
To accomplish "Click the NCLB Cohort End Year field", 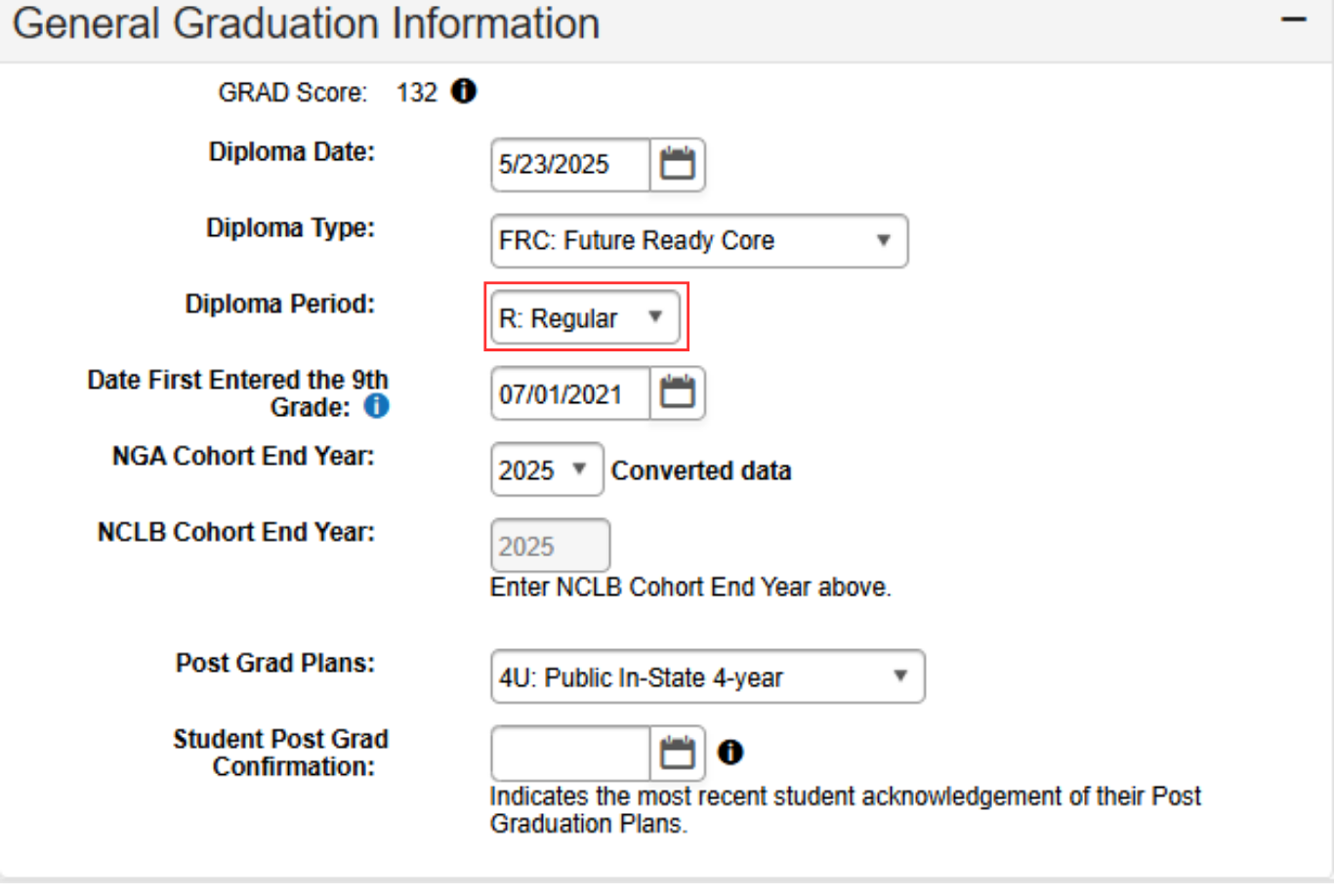I will pos(549,546).
